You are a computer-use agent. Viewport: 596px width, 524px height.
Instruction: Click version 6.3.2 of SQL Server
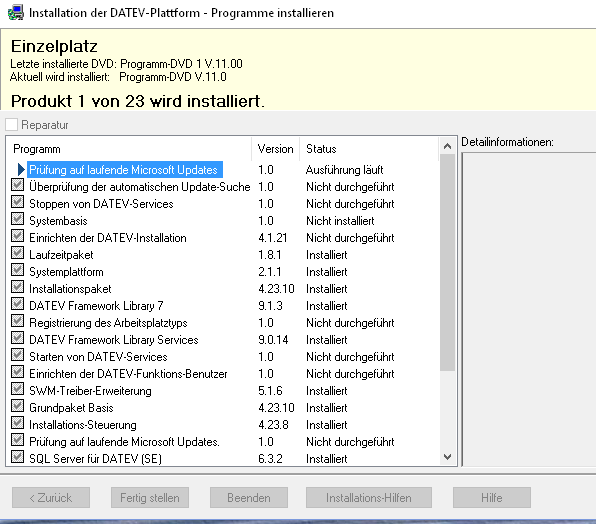[270, 459]
